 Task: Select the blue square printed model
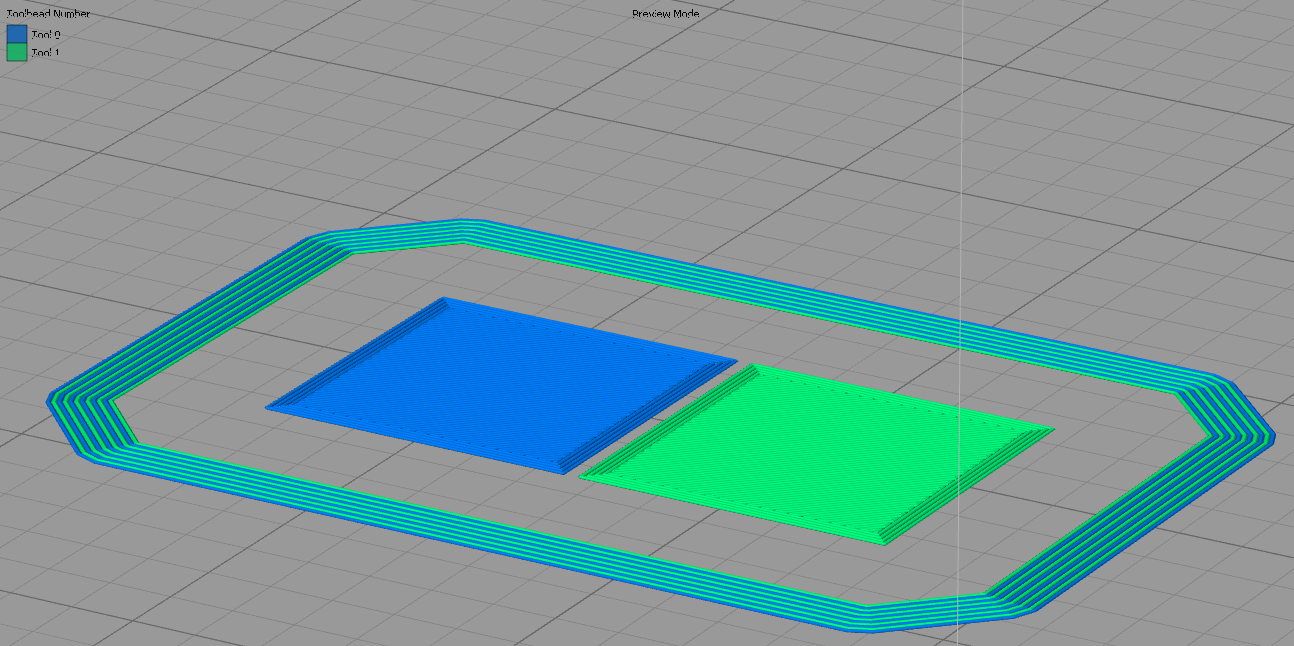[500, 383]
